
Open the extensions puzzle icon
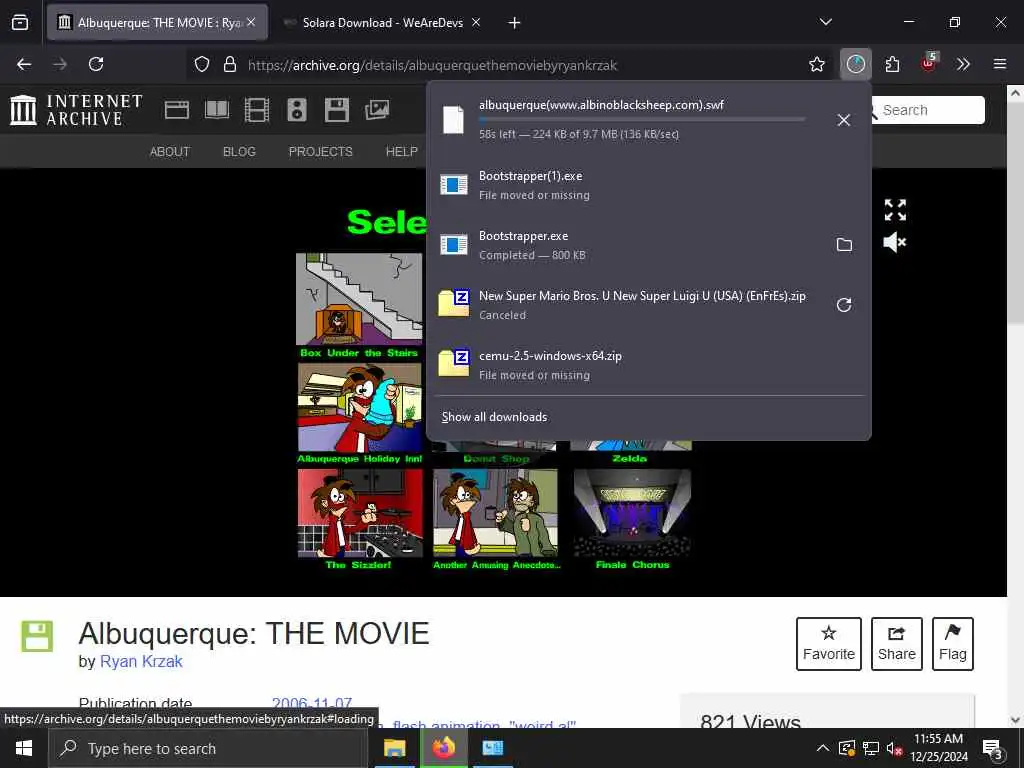coord(892,64)
